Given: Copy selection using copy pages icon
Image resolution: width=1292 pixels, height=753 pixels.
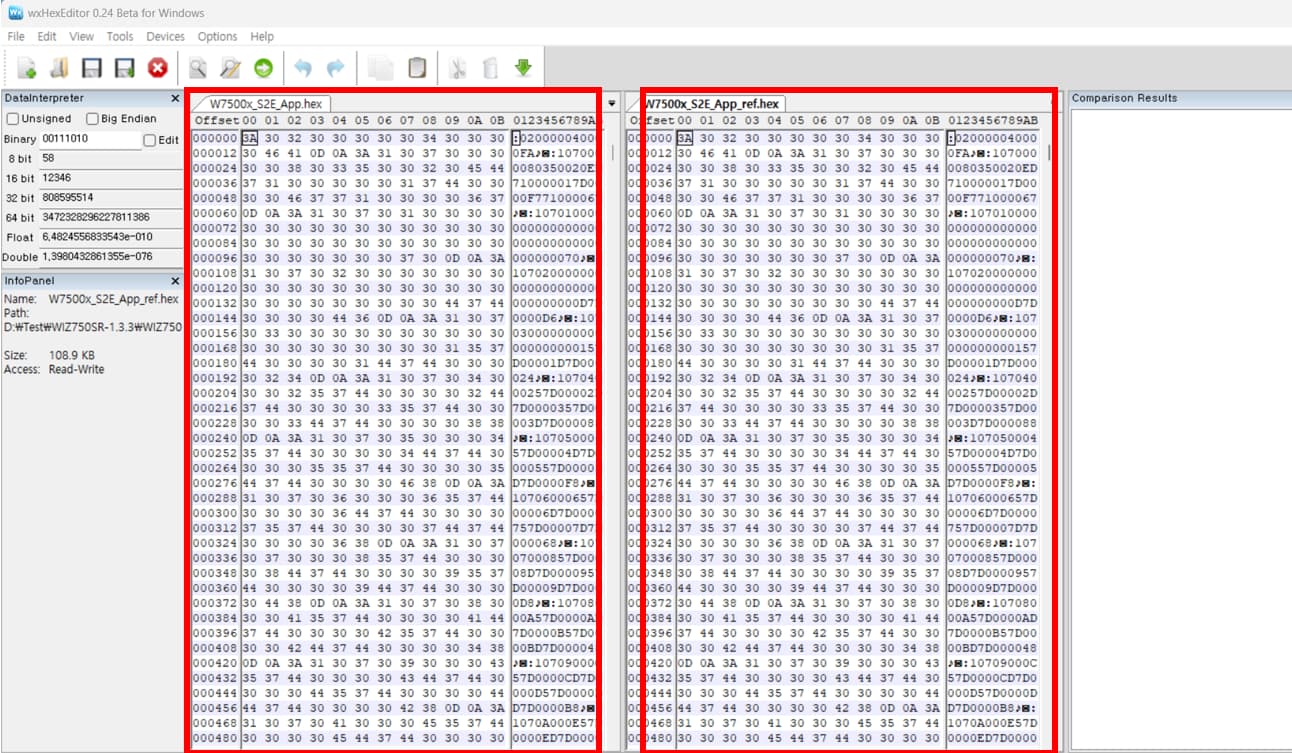Looking at the screenshot, I should (380, 68).
